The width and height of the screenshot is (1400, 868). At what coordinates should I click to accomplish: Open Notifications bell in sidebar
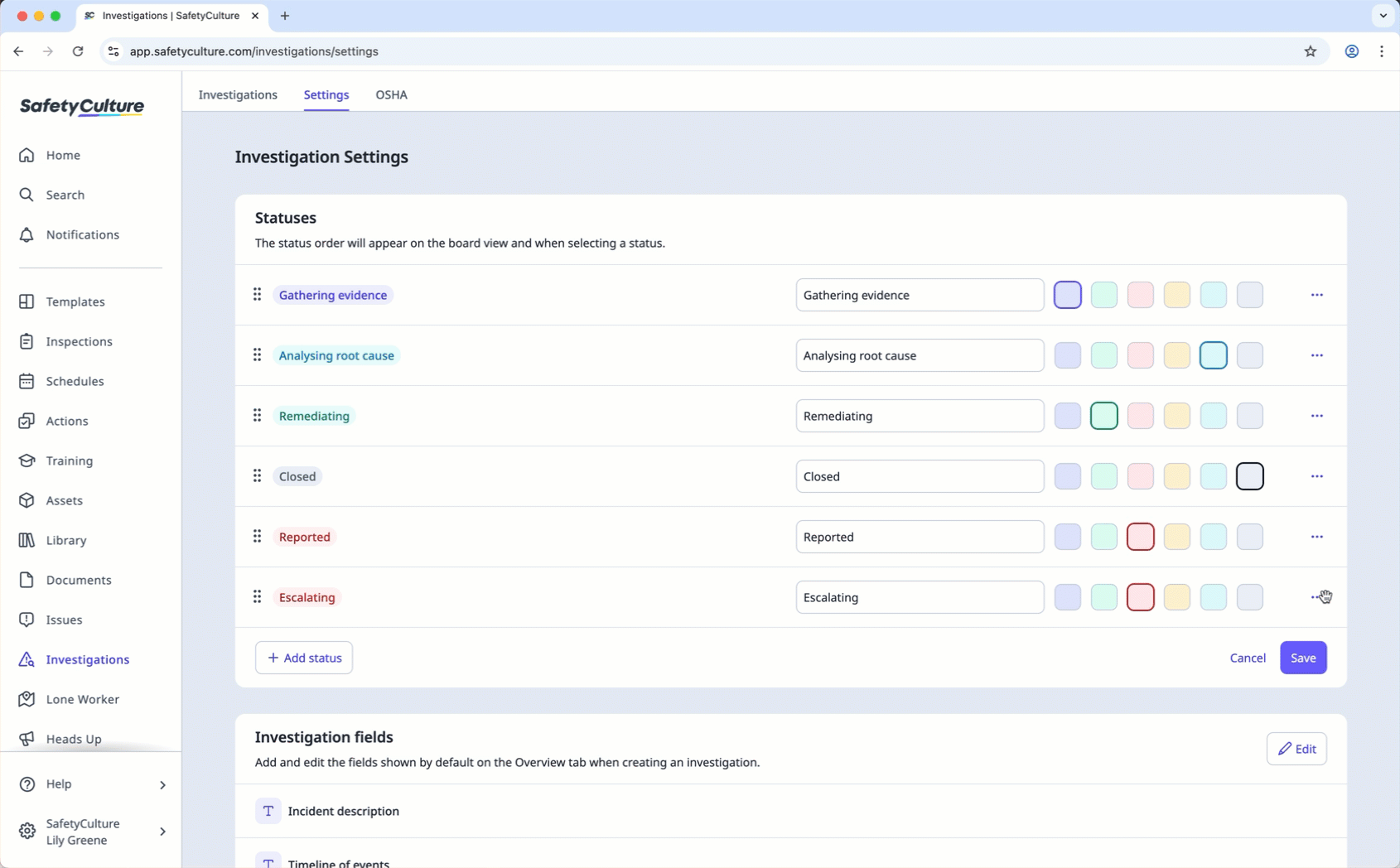pyautogui.click(x=69, y=234)
